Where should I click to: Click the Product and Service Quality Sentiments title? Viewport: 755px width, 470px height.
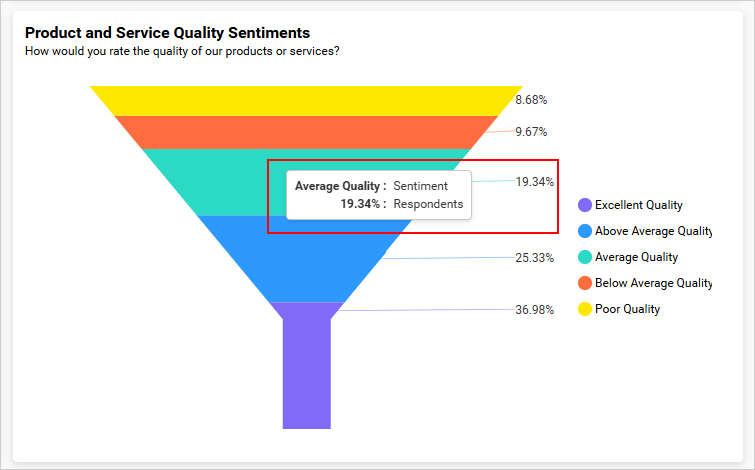(167, 33)
